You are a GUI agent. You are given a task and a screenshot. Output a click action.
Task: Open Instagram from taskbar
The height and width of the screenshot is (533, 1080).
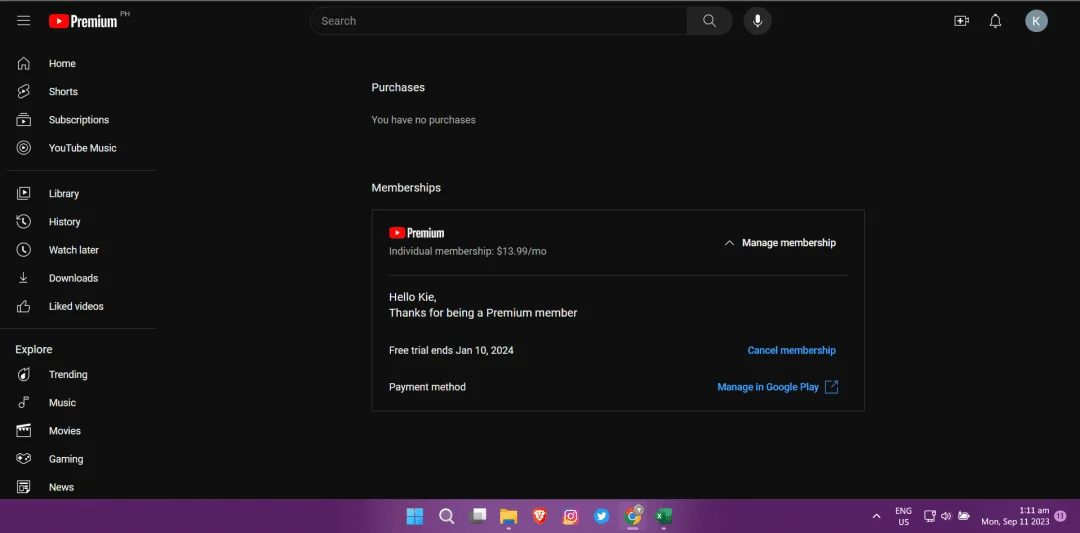(x=570, y=516)
